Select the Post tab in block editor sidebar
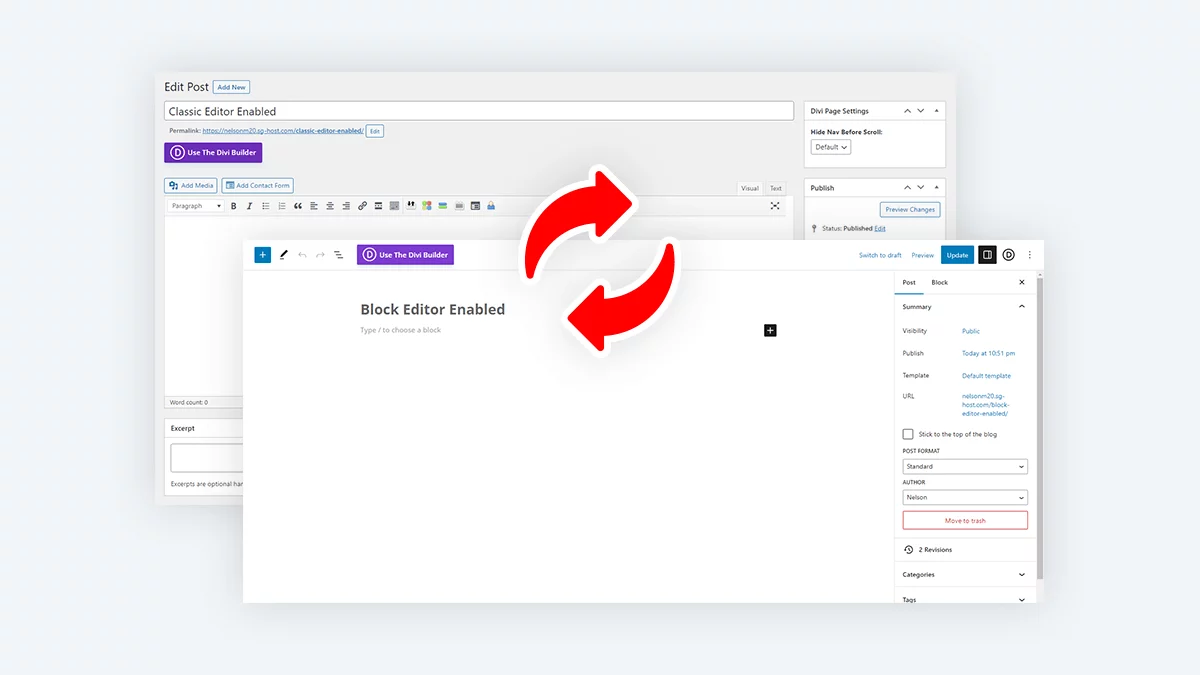The image size is (1200, 675). (x=909, y=283)
